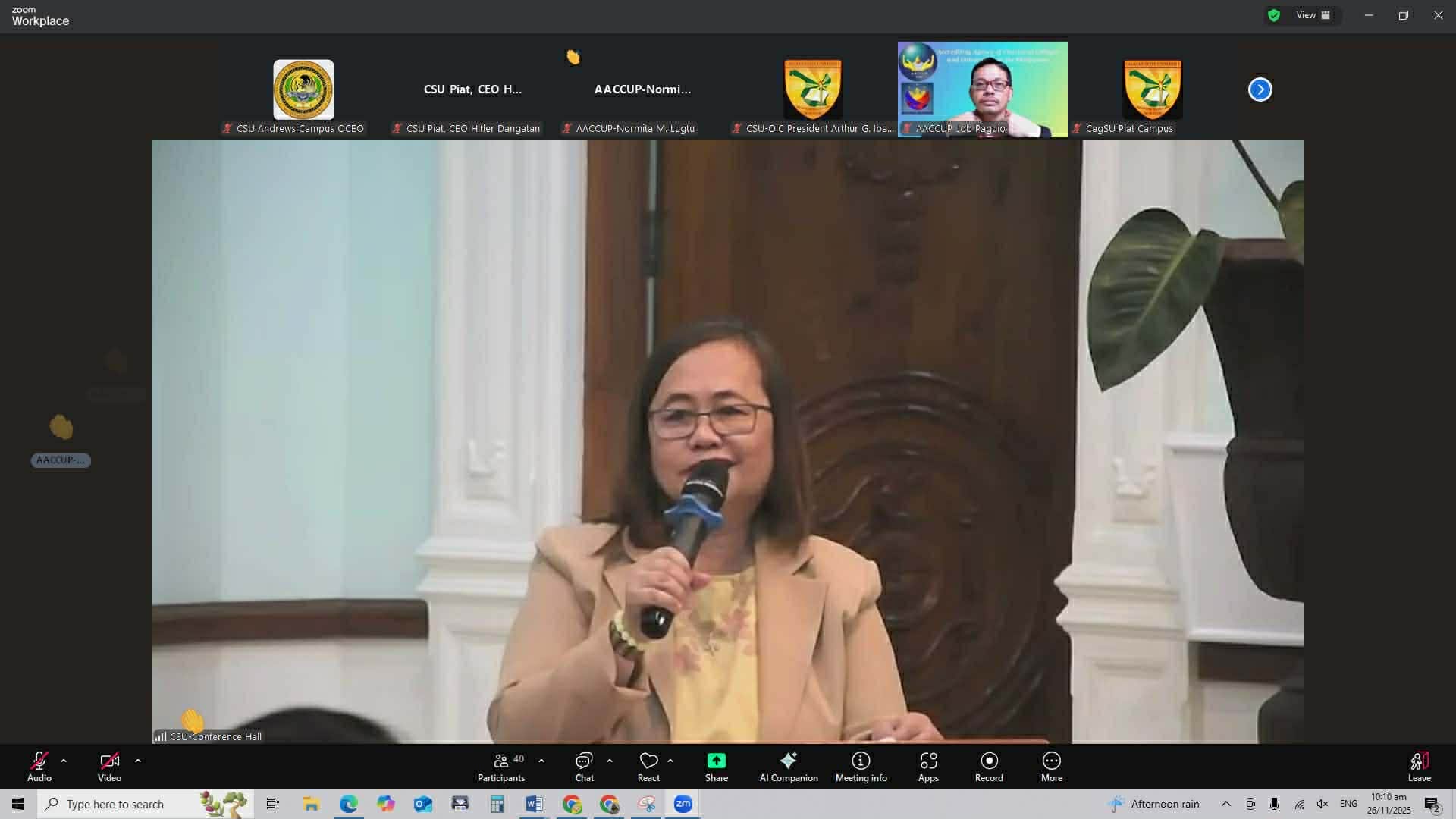Image resolution: width=1456 pixels, height=819 pixels.
Task: Open the View layout menu
Action: 1313,15
